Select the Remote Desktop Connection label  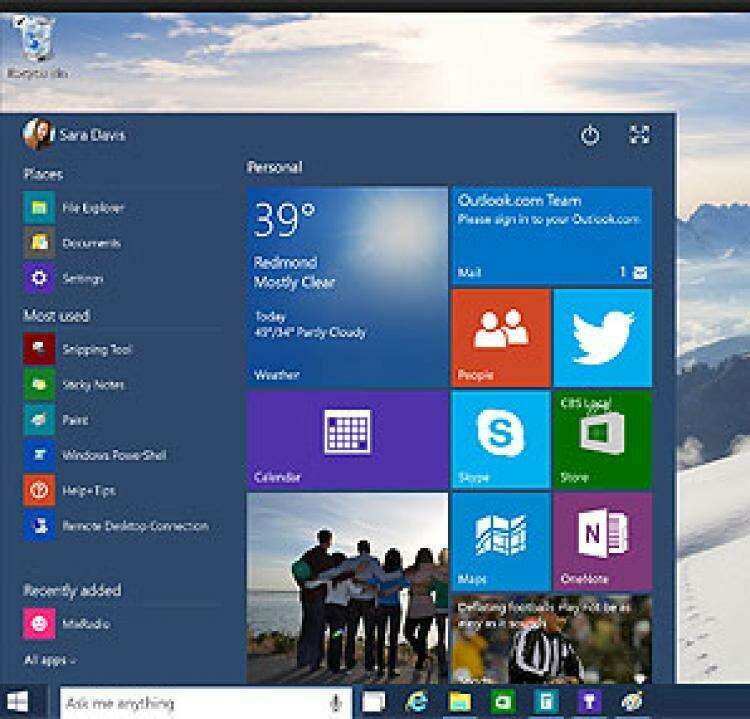pos(136,526)
